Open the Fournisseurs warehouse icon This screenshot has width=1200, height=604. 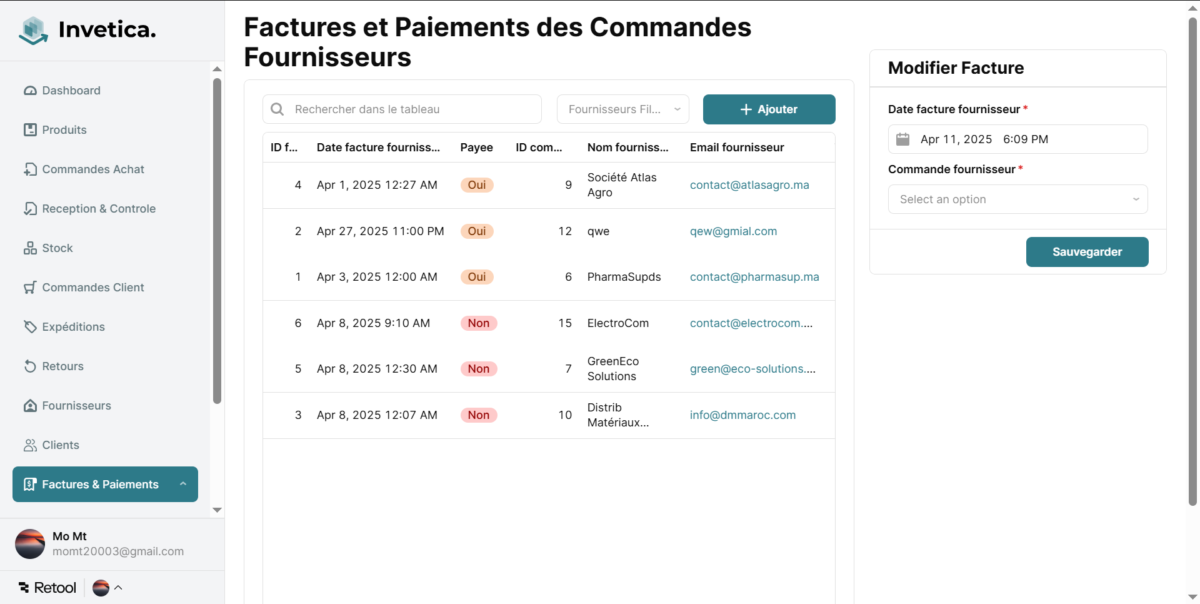(x=30, y=406)
